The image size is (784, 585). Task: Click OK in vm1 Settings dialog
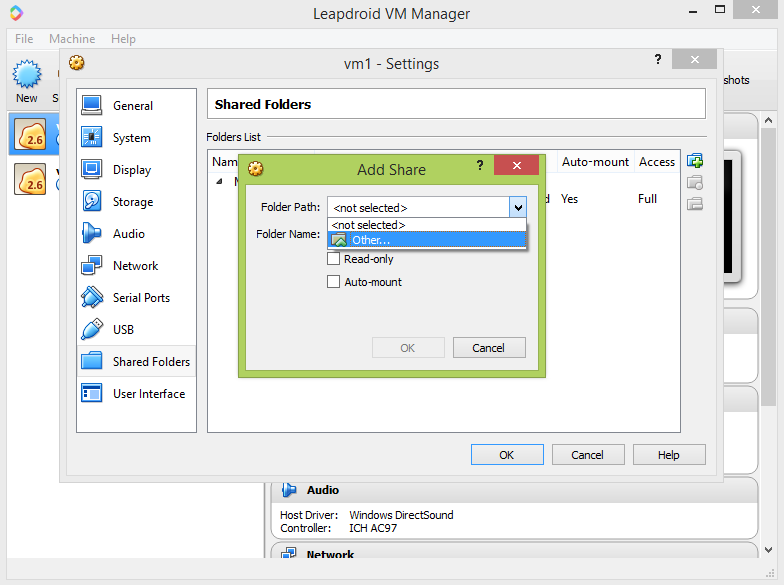(x=507, y=454)
